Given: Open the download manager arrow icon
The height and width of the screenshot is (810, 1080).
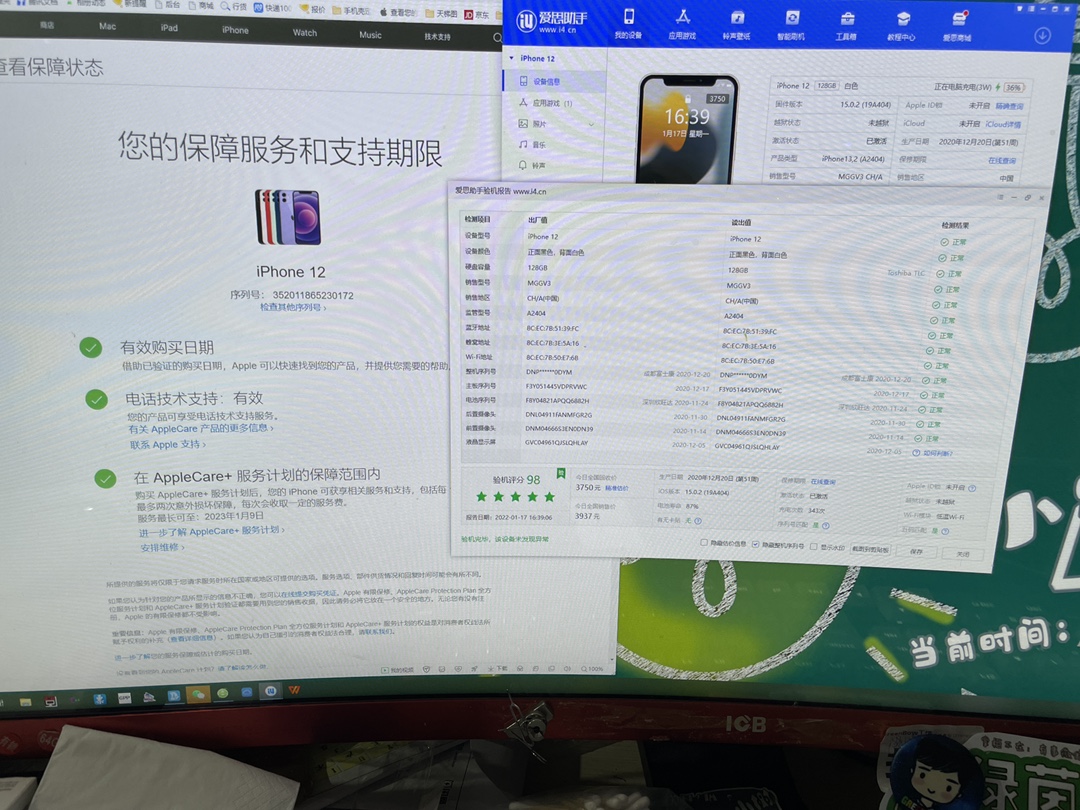Looking at the screenshot, I should pyautogui.click(x=1042, y=35).
